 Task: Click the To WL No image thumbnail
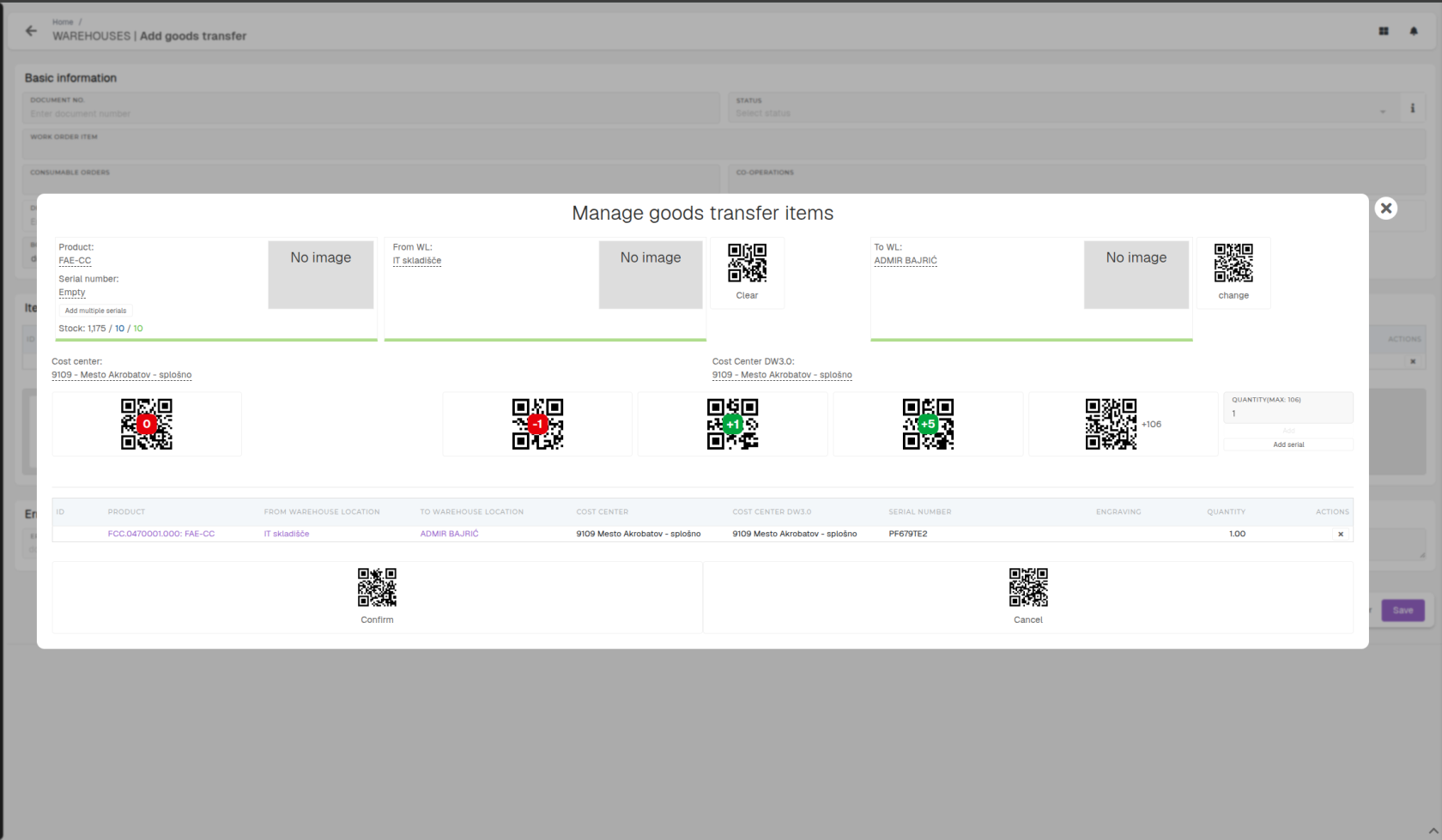[1136, 275]
